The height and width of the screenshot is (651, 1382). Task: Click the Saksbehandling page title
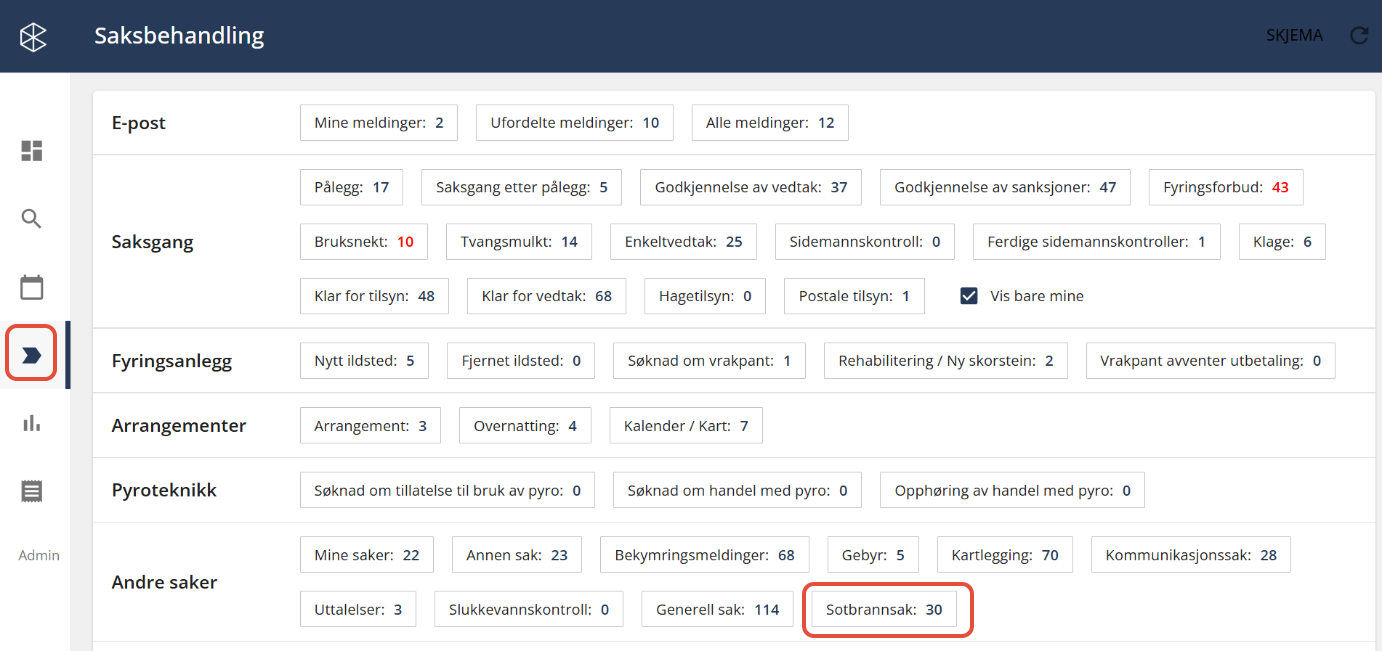(x=179, y=36)
